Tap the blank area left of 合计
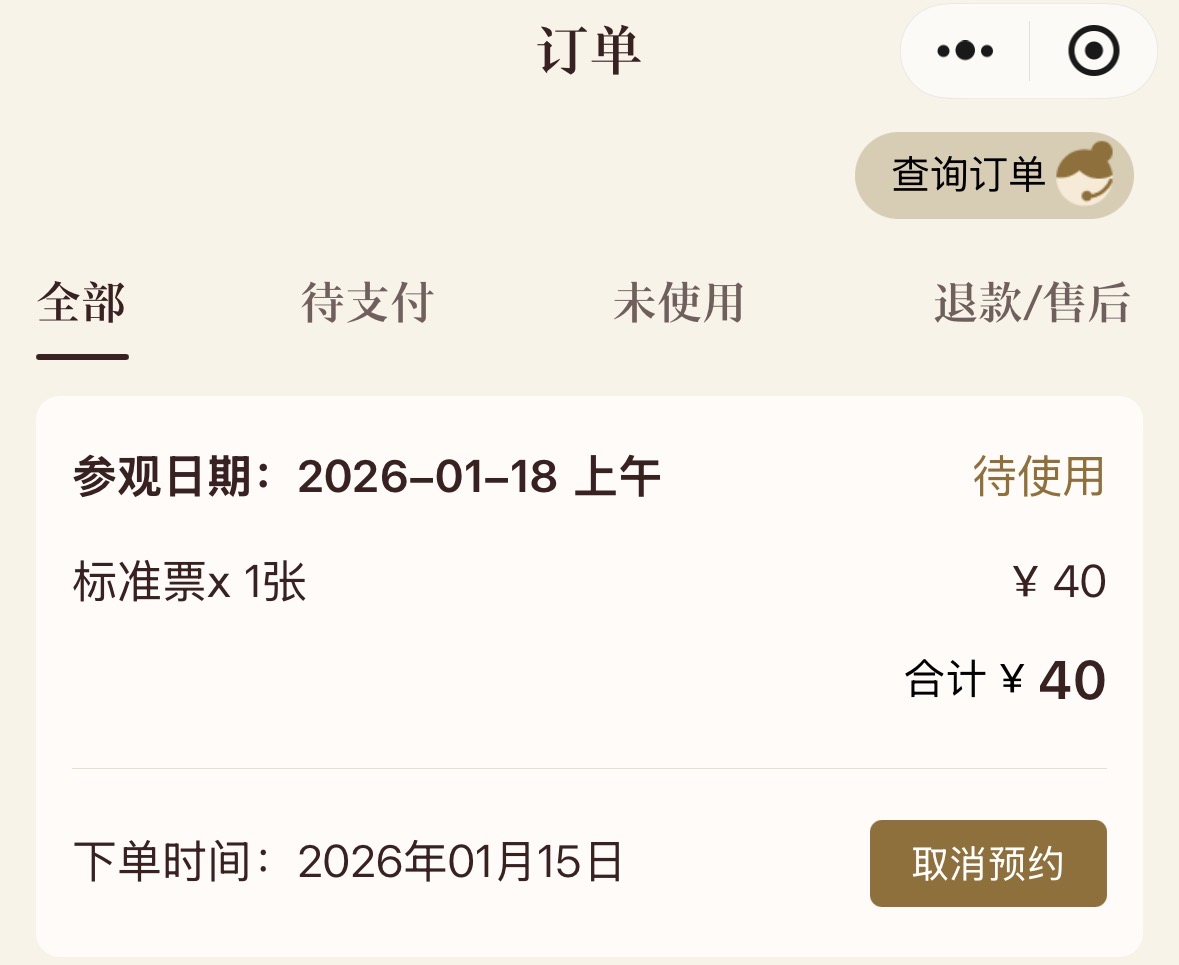1179x965 pixels. click(480, 681)
